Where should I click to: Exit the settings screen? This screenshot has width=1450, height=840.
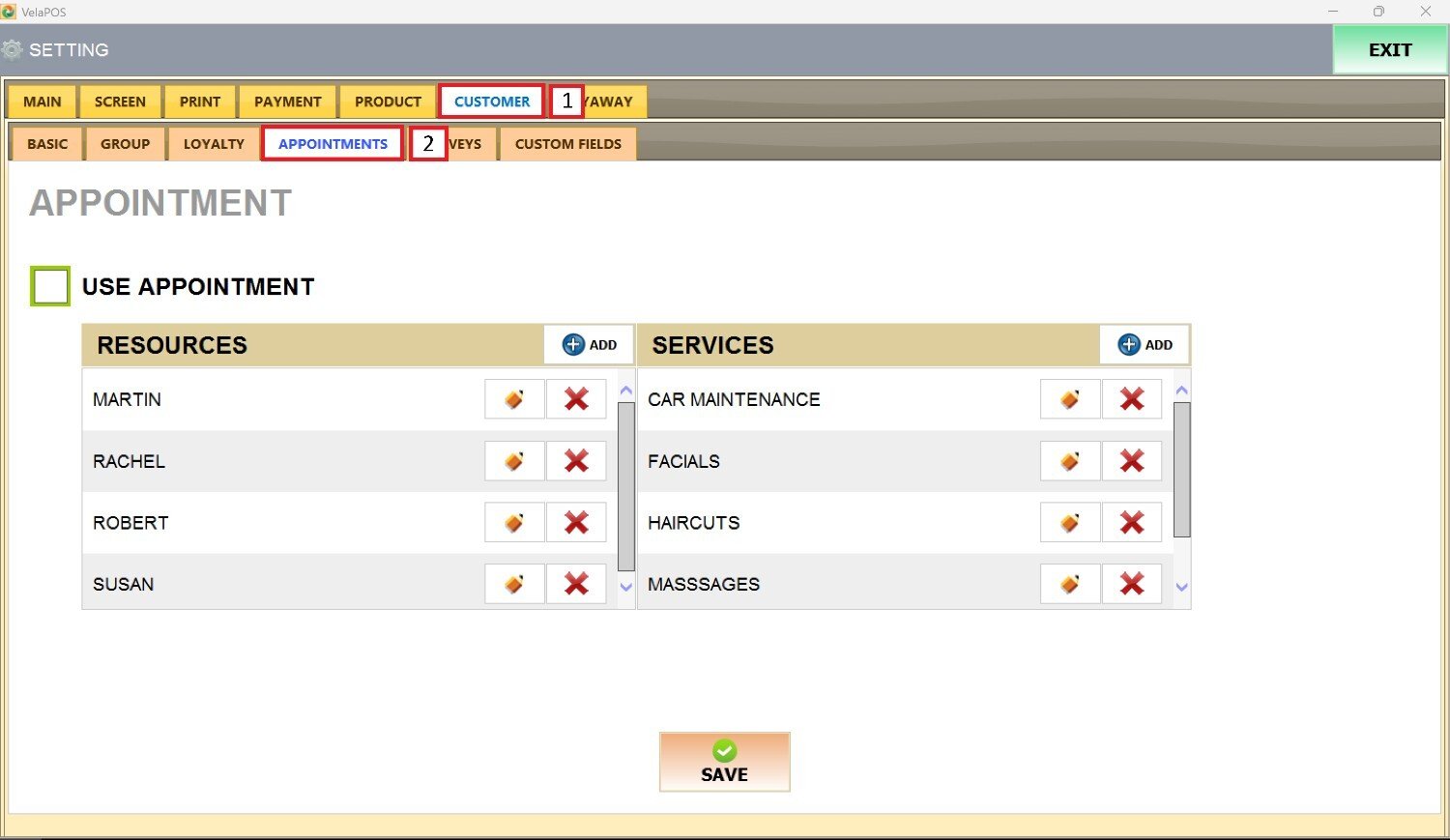click(x=1389, y=50)
